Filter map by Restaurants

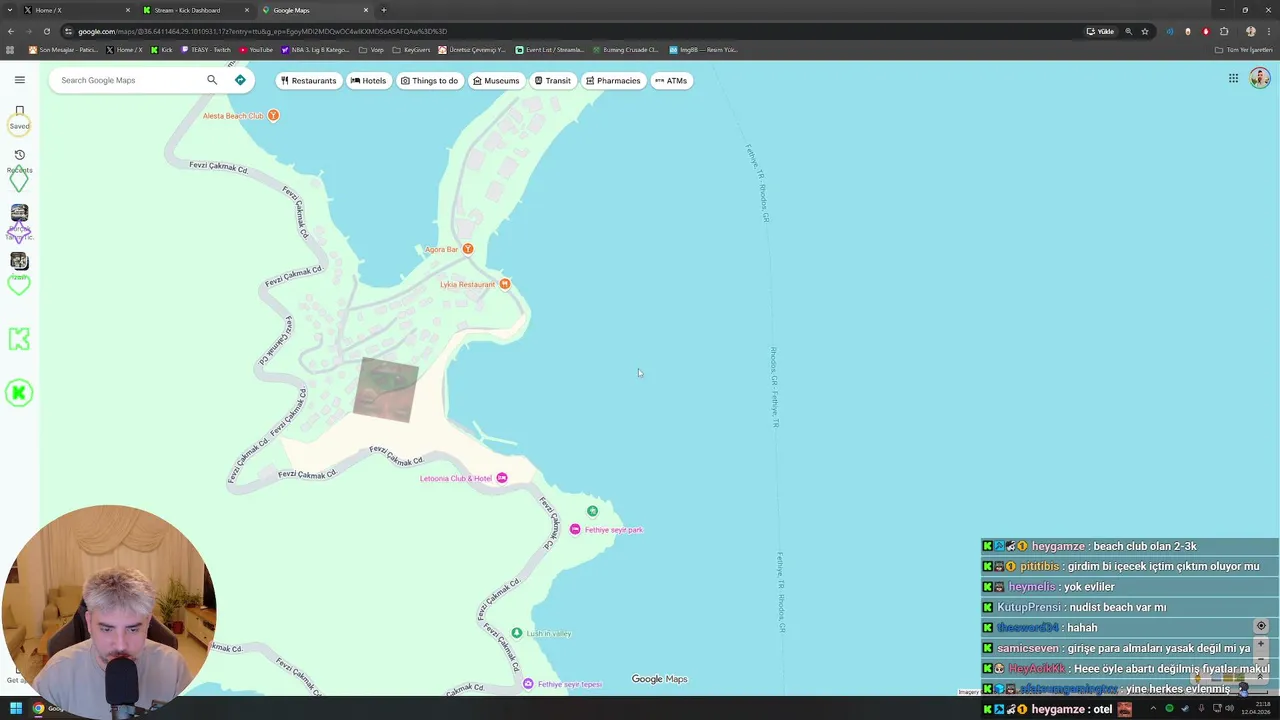308,81
